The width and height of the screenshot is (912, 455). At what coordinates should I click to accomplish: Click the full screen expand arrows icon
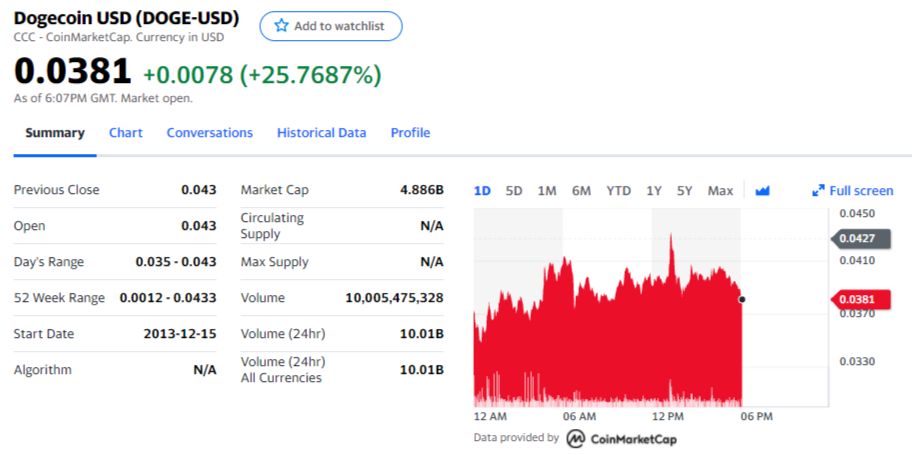[x=818, y=190]
